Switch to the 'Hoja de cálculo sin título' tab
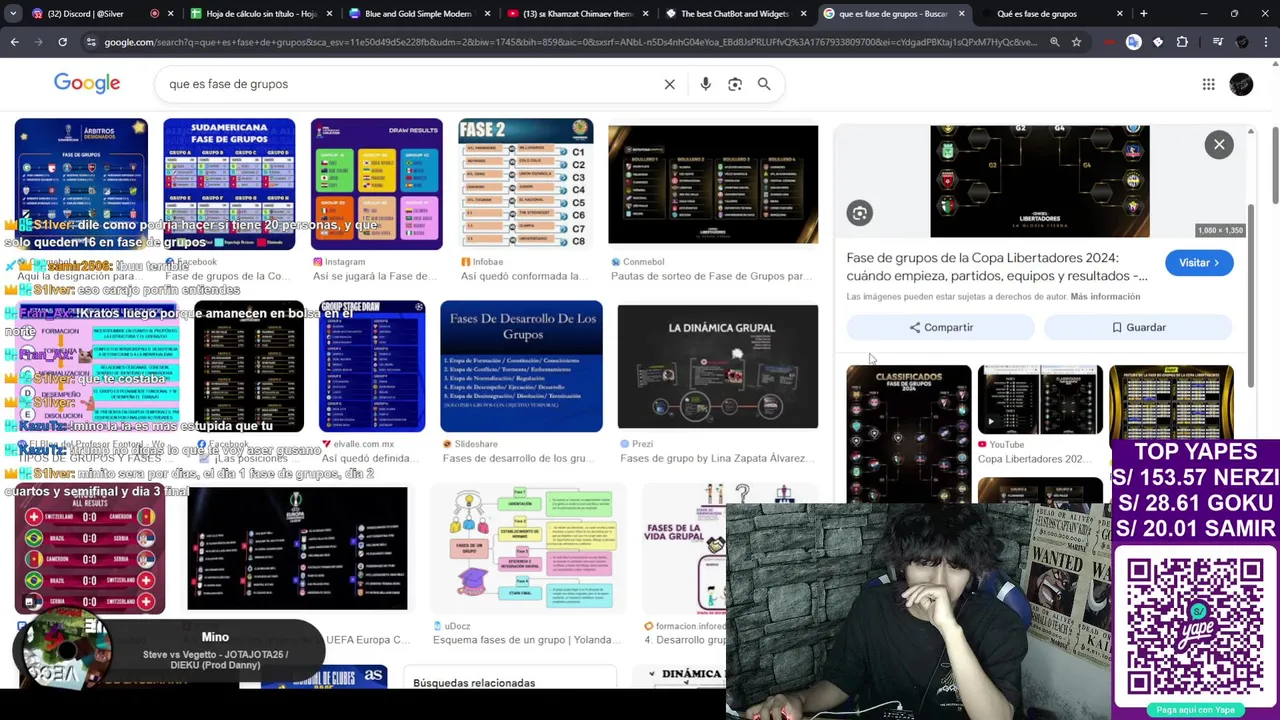1280x720 pixels. click(x=260, y=14)
